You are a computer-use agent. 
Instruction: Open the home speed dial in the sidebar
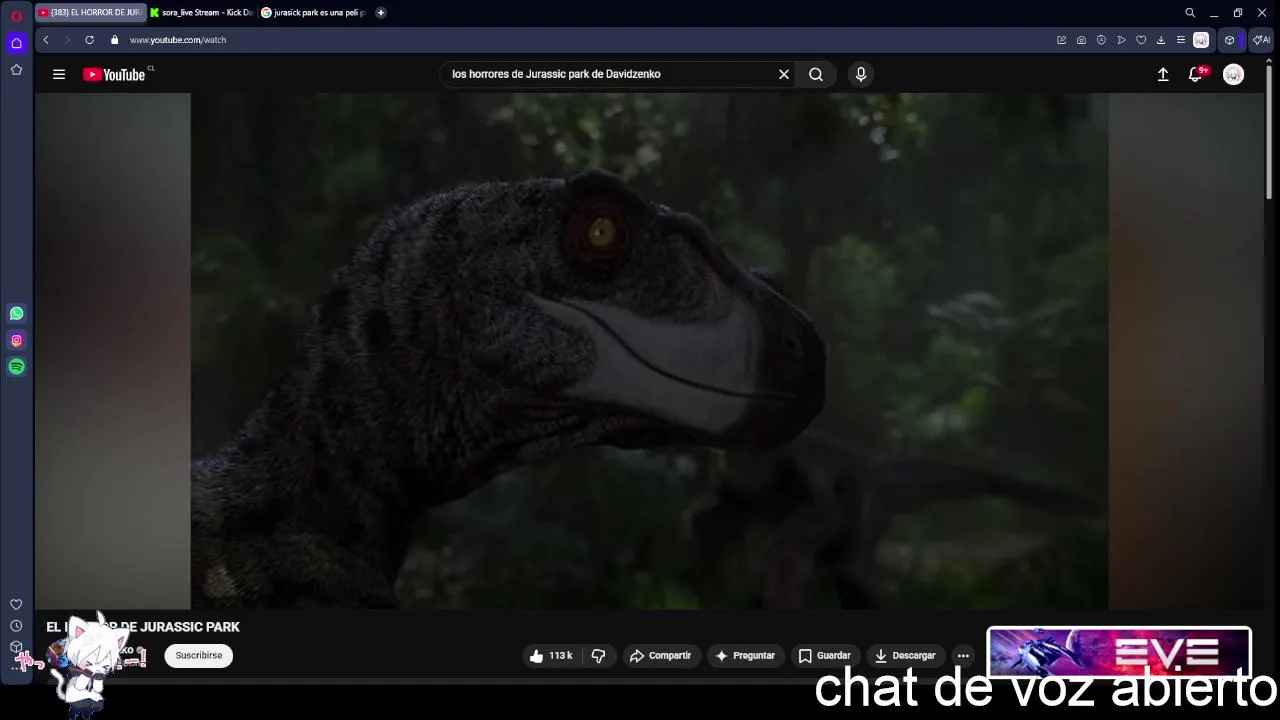(x=16, y=43)
